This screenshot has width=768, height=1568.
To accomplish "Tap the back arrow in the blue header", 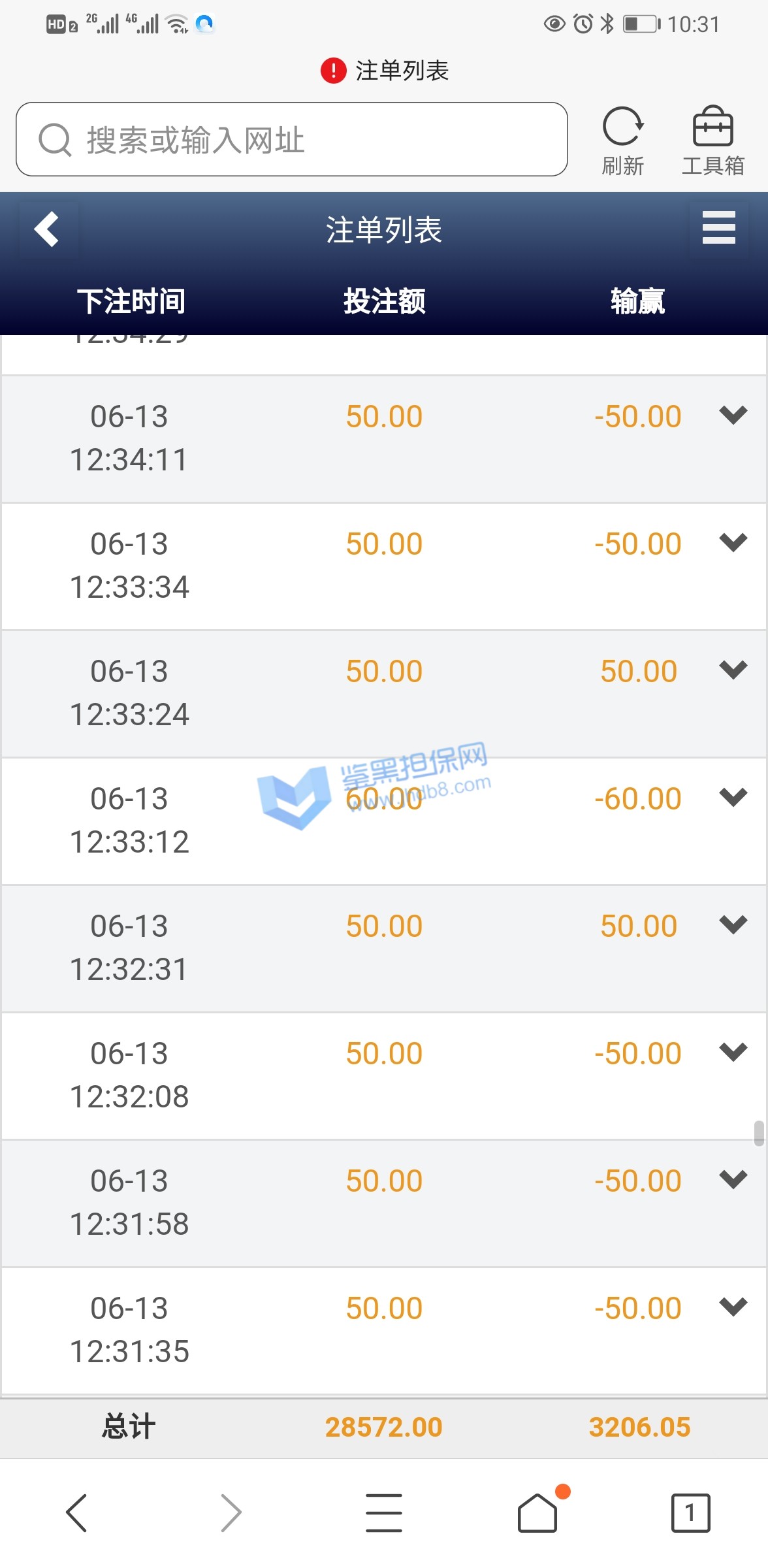I will 48,229.
